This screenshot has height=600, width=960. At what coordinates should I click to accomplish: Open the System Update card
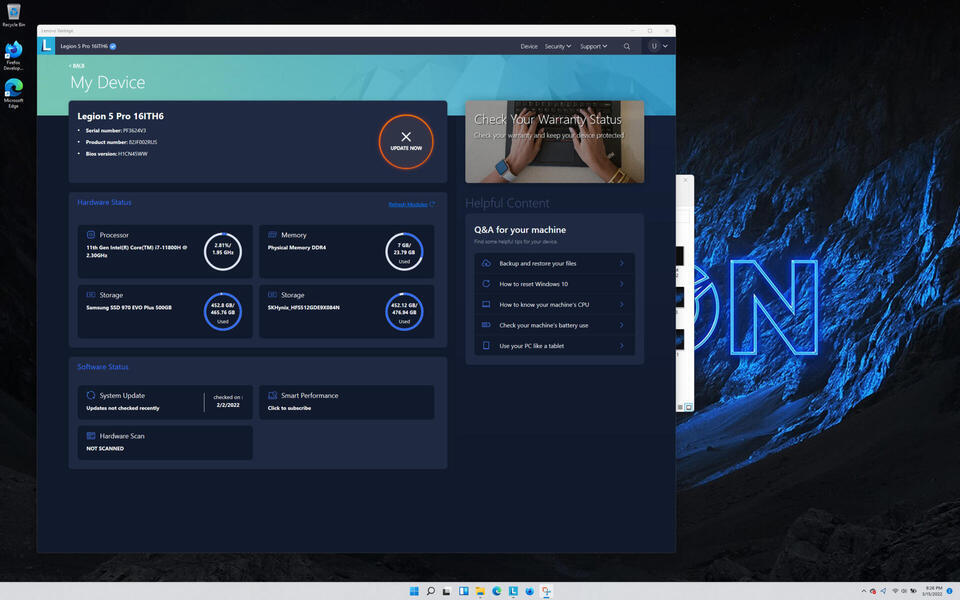pyautogui.click(x=165, y=402)
